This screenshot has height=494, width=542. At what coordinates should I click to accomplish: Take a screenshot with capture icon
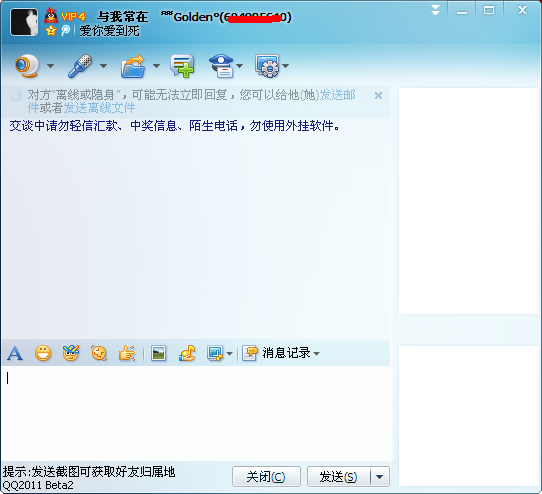(x=215, y=353)
